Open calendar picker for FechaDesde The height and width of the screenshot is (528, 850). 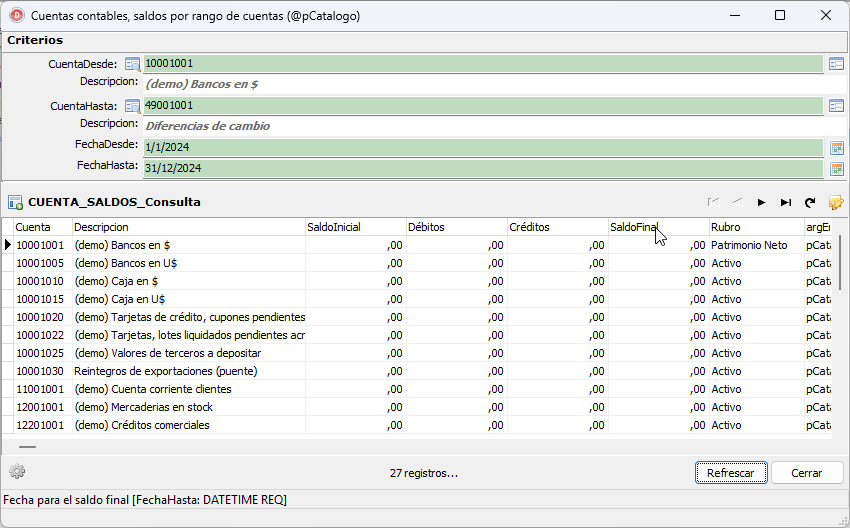point(836,147)
